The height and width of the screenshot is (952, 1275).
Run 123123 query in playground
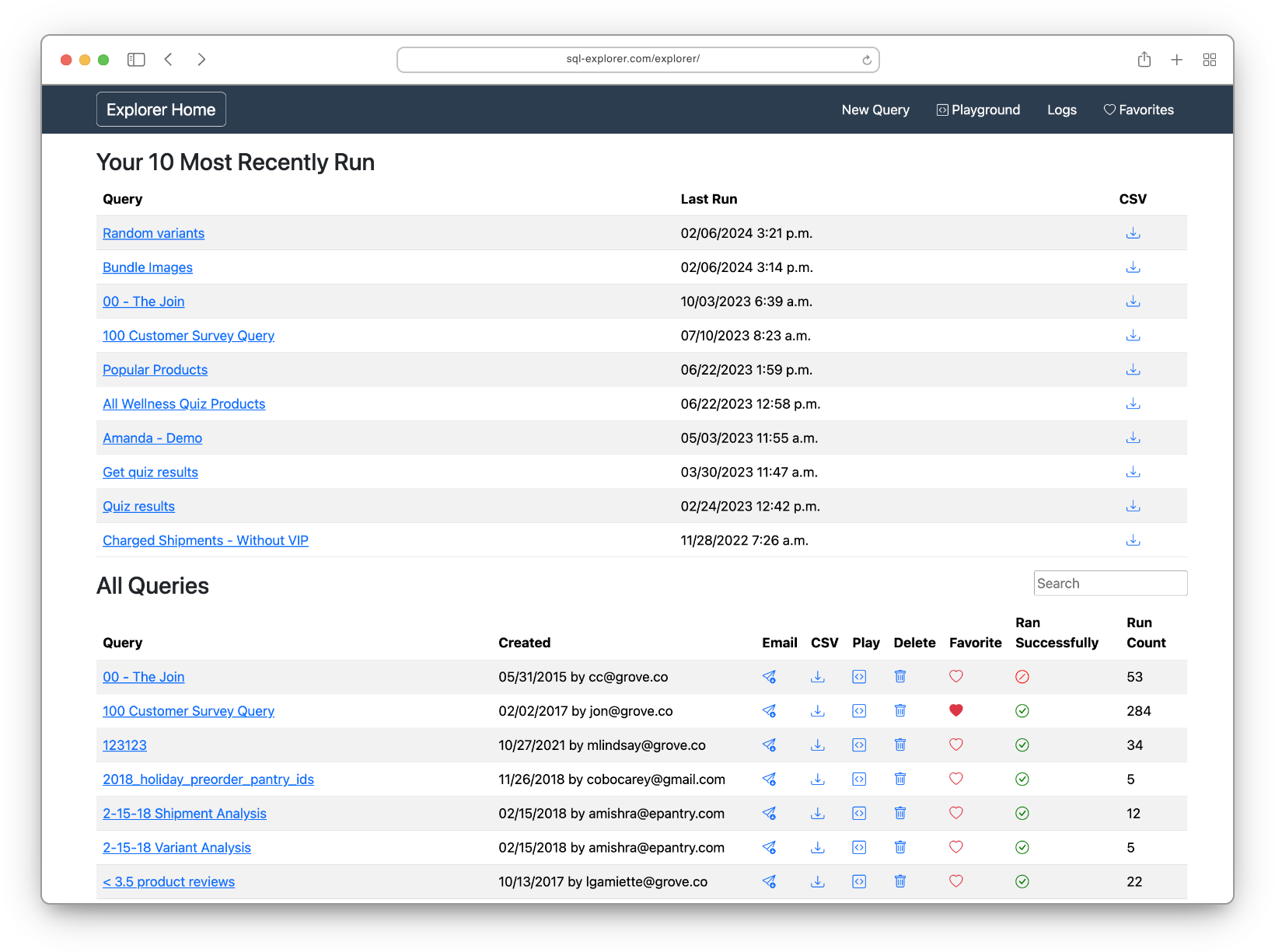pos(858,745)
